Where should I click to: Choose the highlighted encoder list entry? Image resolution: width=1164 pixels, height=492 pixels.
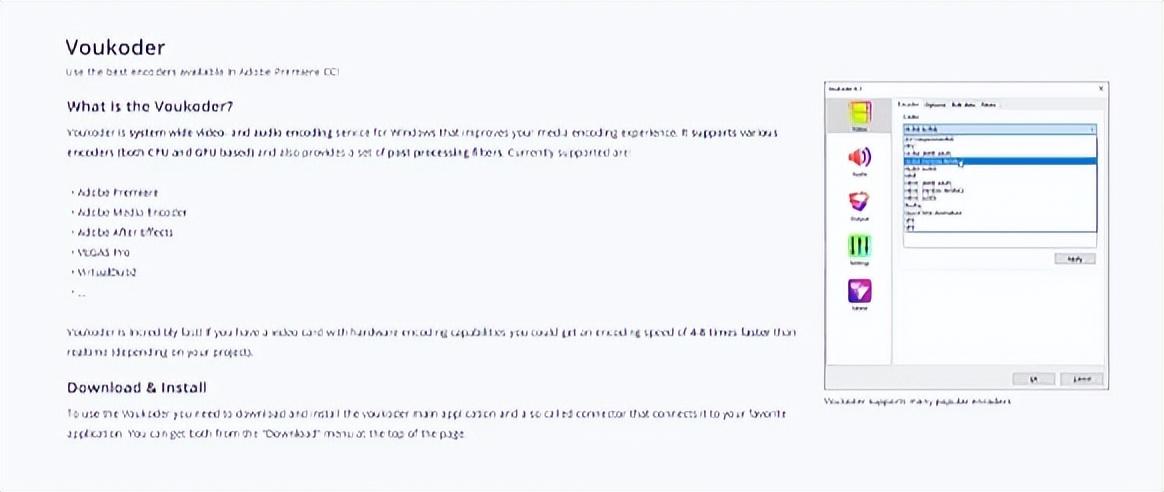pyautogui.click(x=999, y=161)
